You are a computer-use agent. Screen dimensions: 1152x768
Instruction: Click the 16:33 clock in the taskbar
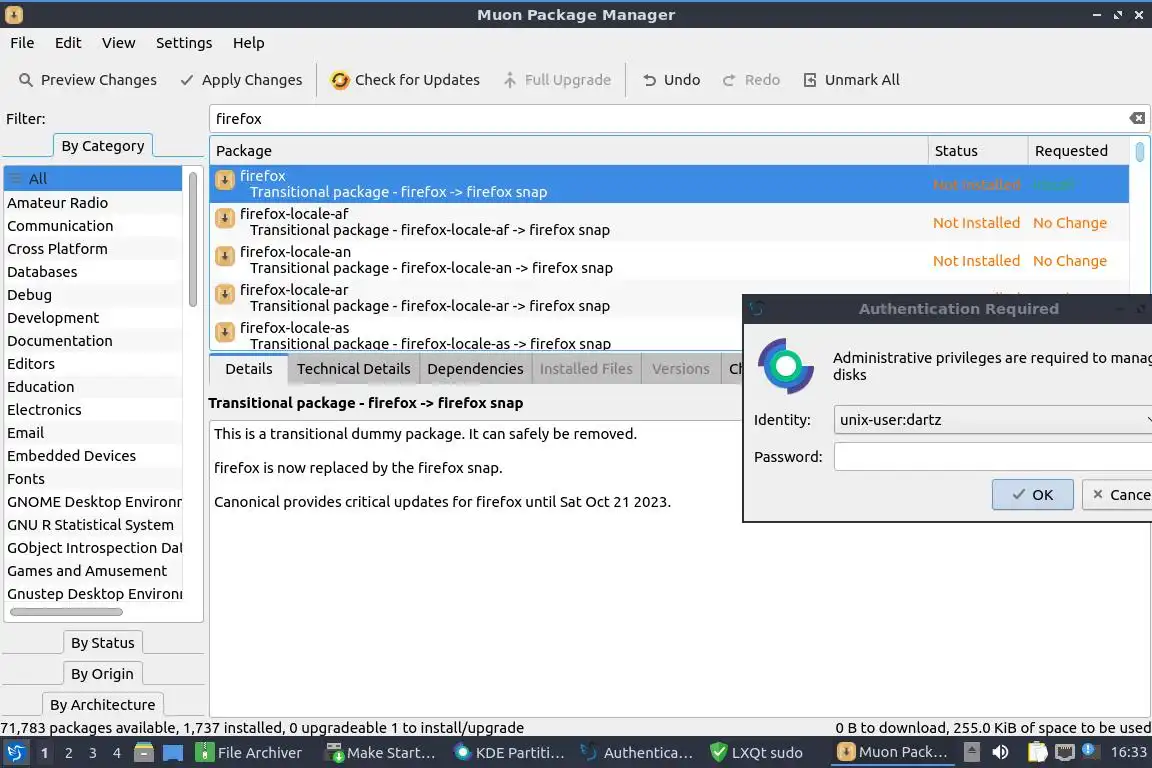point(1128,752)
